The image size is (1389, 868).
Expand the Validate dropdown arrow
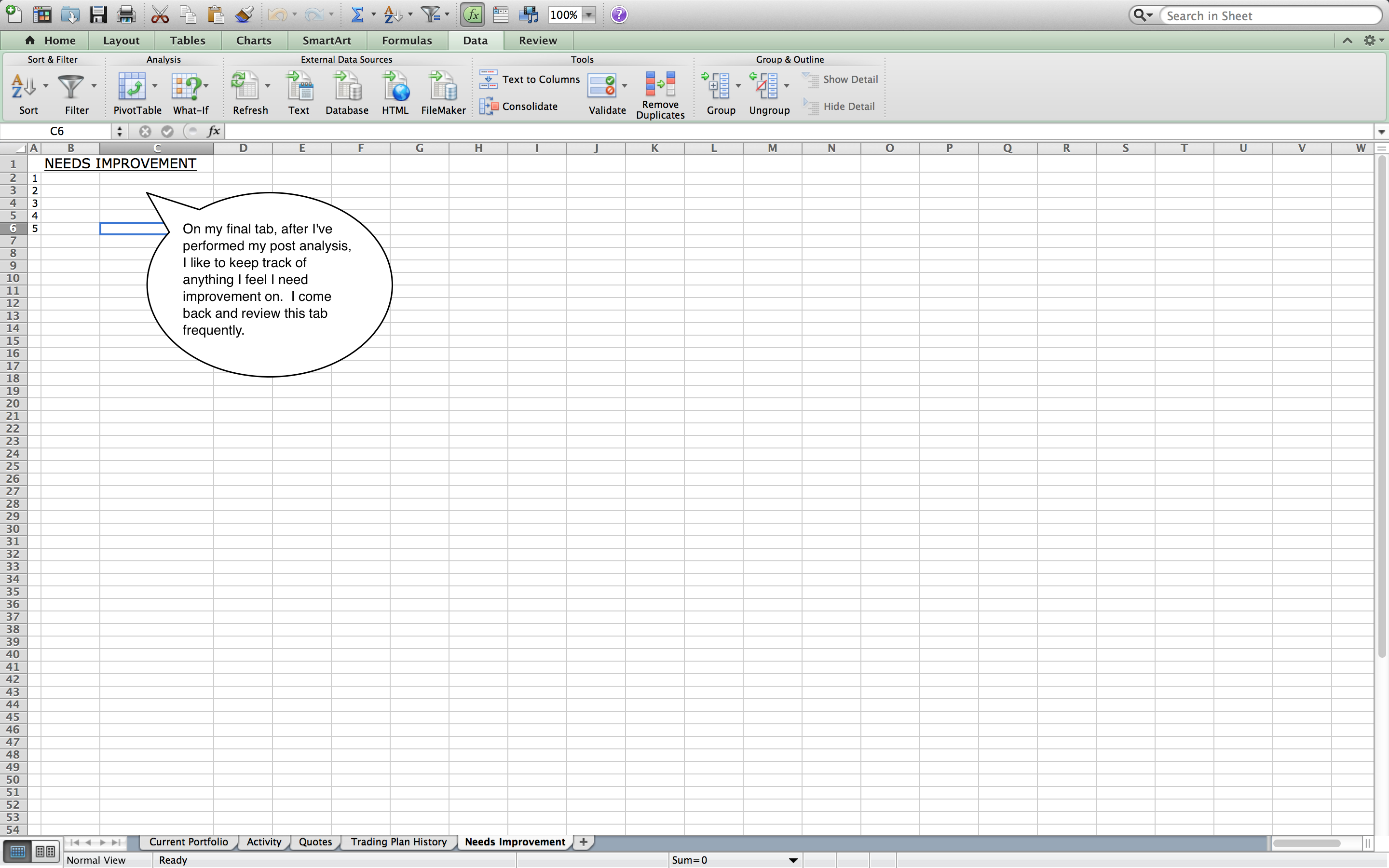pyautogui.click(x=625, y=86)
